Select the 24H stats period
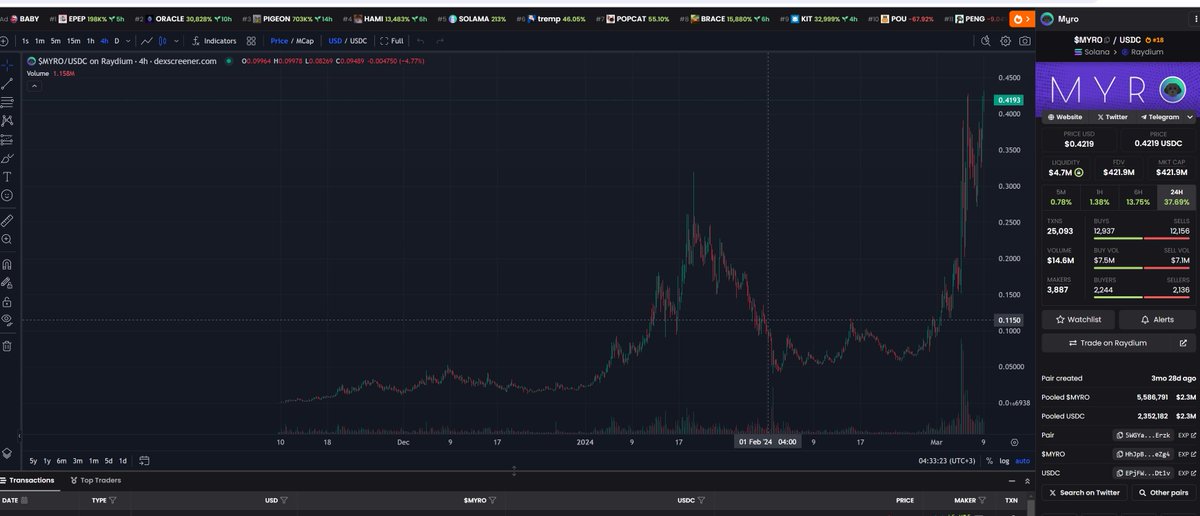 [1174, 197]
